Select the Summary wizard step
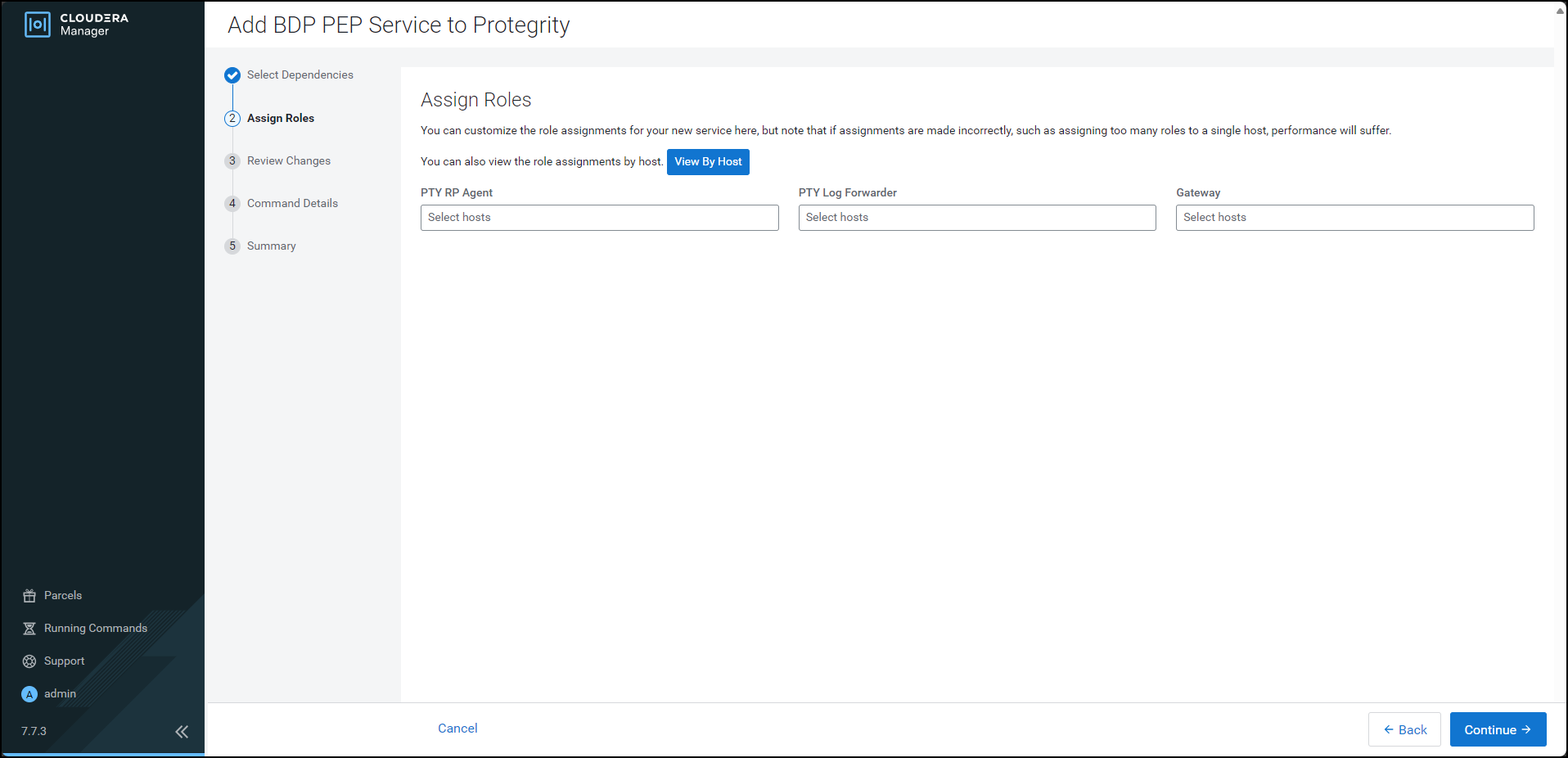The width and height of the screenshot is (1568, 758). point(271,246)
